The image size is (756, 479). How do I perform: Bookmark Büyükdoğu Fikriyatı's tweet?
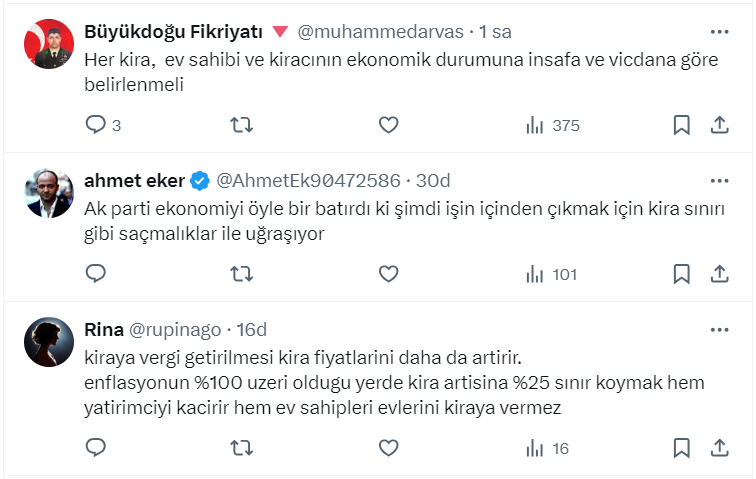click(x=681, y=125)
